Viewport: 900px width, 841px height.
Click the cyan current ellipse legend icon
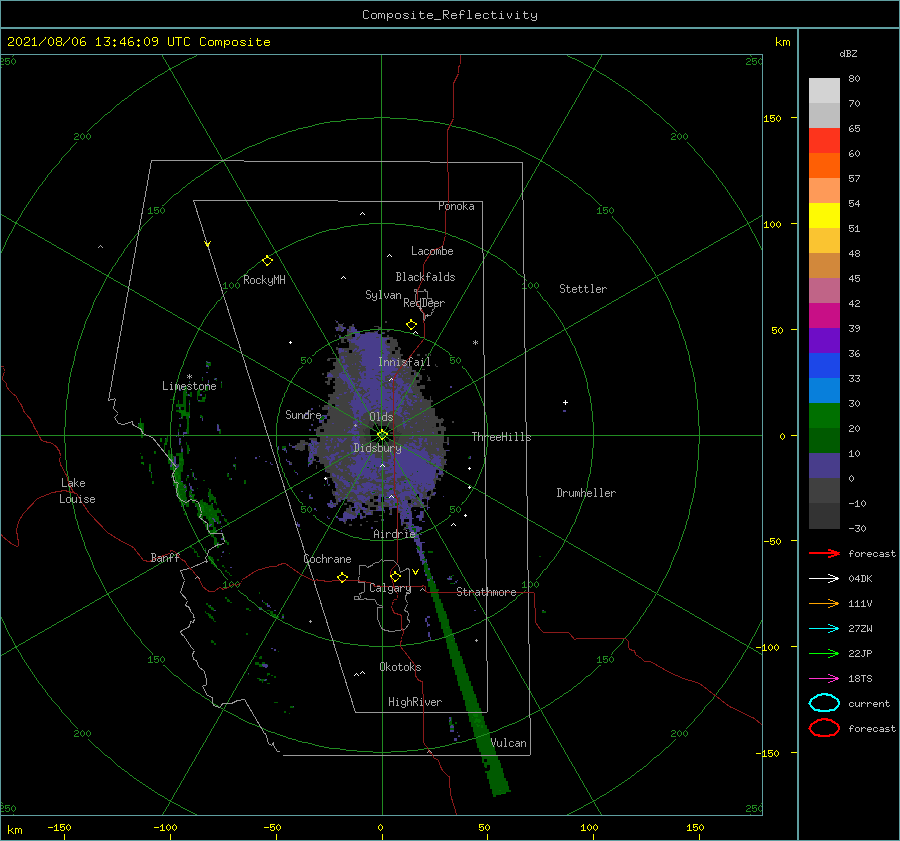click(x=824, y=703)
